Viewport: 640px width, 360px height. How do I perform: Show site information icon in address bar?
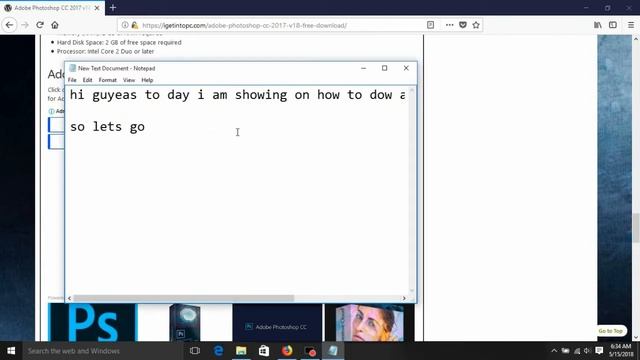(x=125, y=25)
